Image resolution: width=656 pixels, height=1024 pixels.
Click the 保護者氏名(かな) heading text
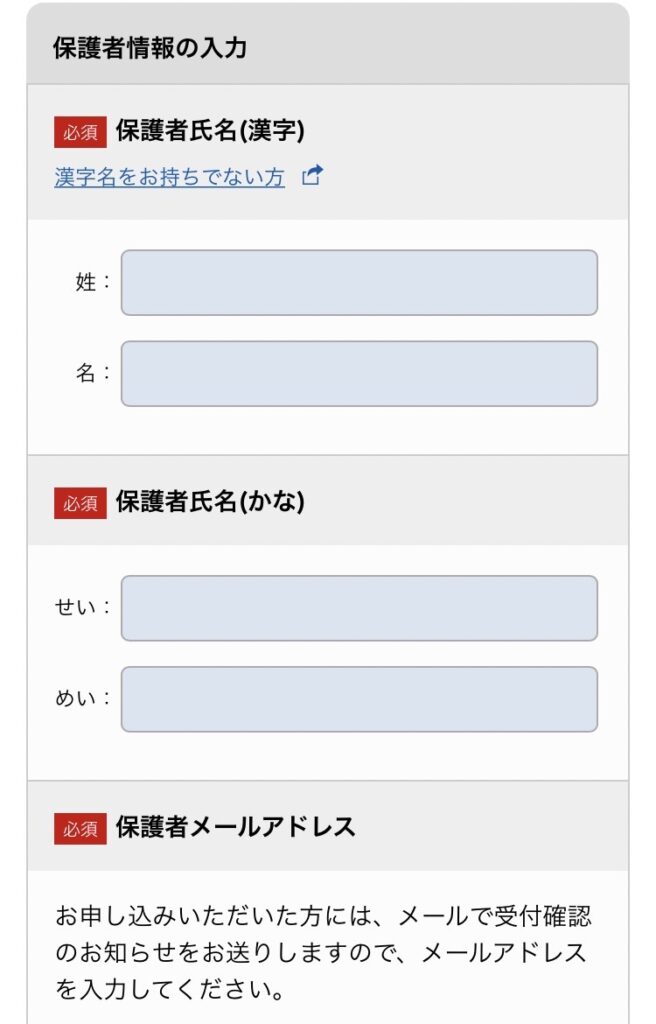click(210, 502)
